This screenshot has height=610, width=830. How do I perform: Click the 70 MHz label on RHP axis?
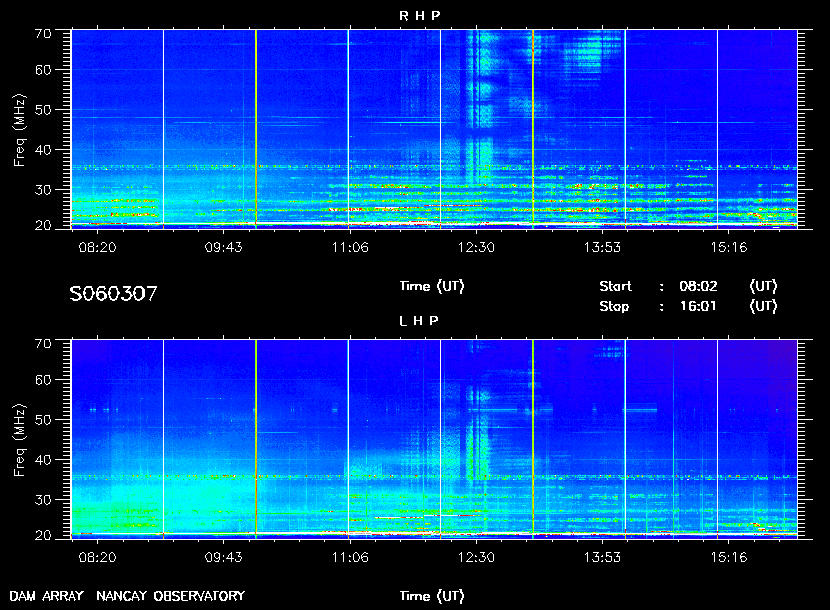(x=43, y=34)
